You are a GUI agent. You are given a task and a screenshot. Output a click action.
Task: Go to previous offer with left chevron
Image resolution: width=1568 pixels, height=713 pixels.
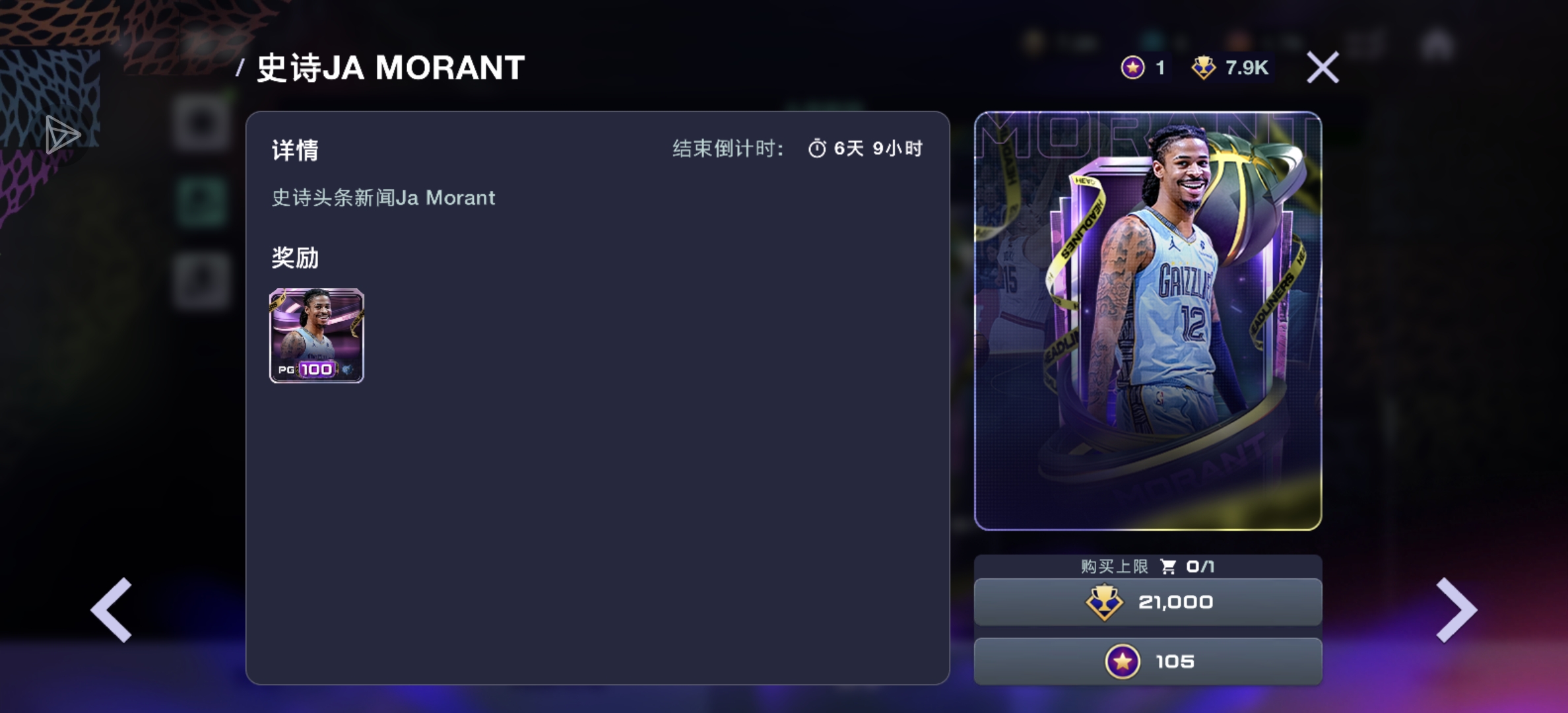(112, 610)
